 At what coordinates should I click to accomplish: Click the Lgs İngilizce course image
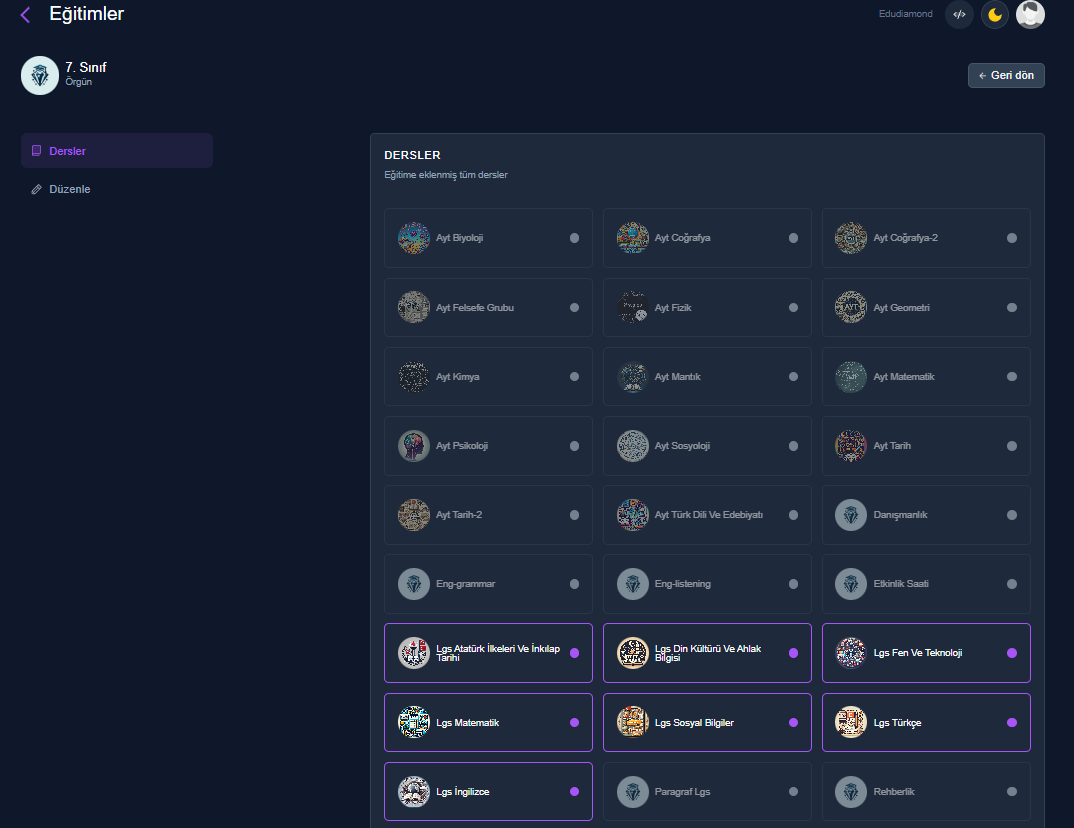point(414,791)
